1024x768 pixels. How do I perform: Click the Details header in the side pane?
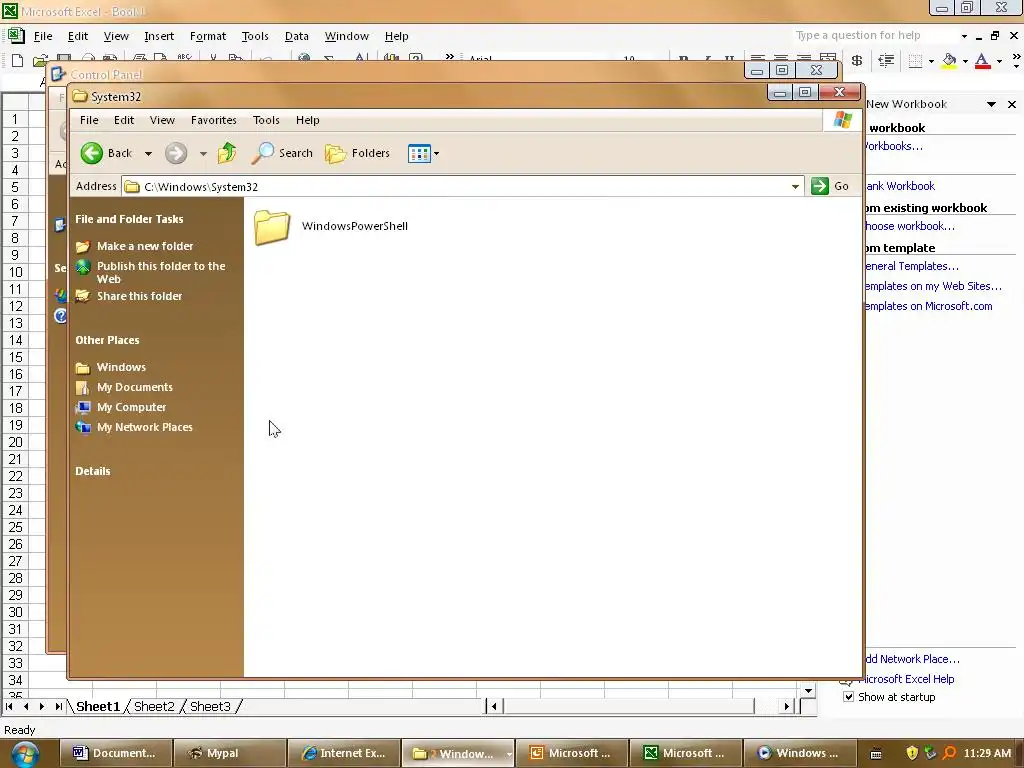pyautogui.click(x=93, y=472)
